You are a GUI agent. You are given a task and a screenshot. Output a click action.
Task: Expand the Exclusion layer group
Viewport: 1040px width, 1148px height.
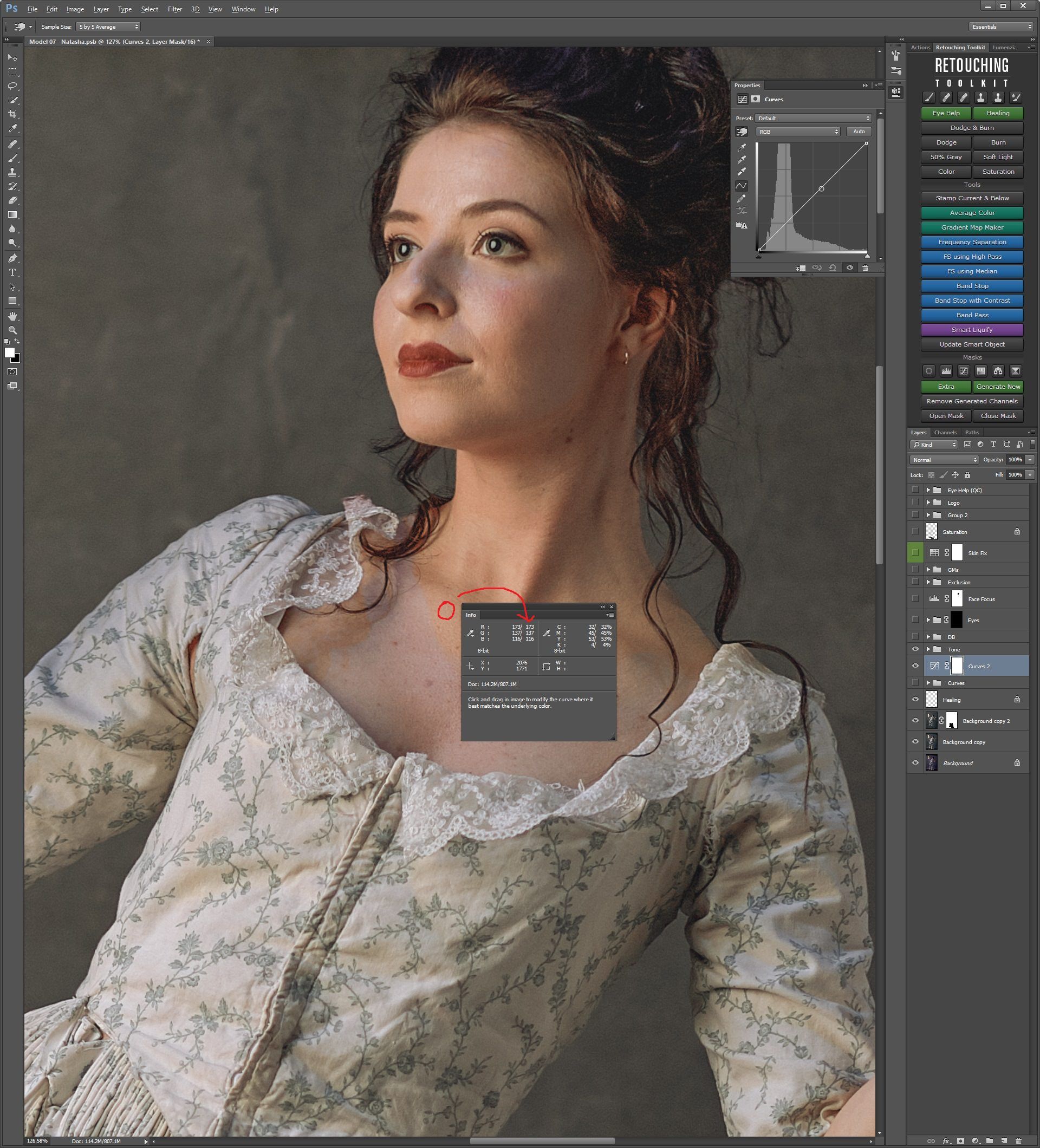[928, 582]
